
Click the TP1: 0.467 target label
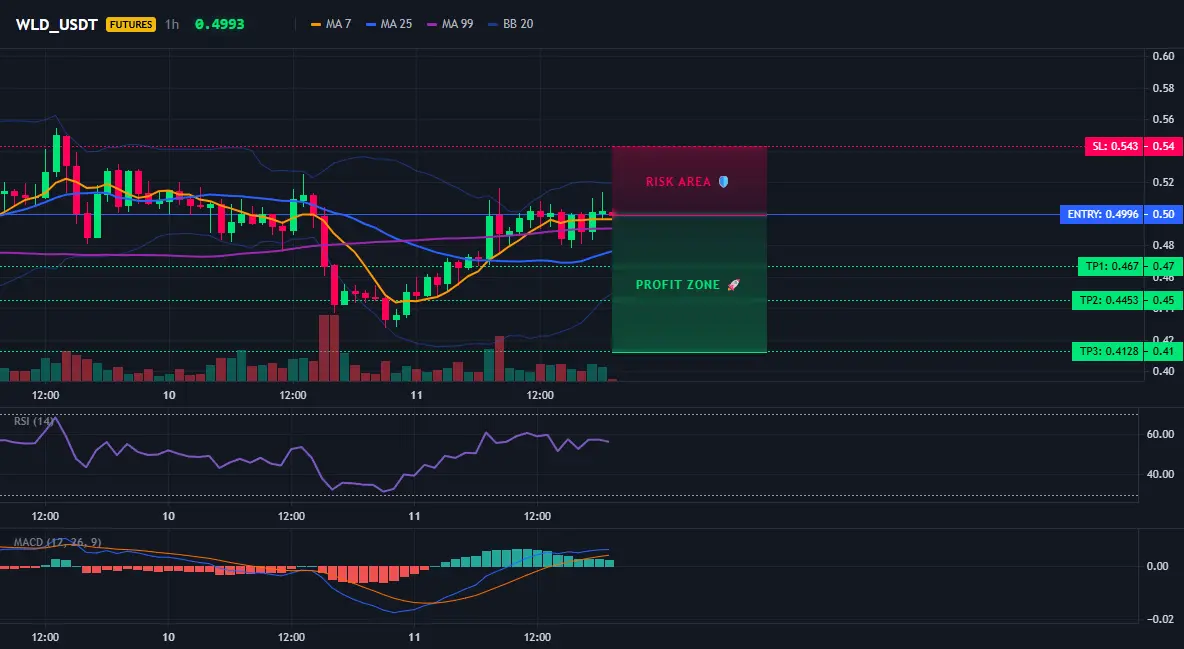click(1112, 266)
